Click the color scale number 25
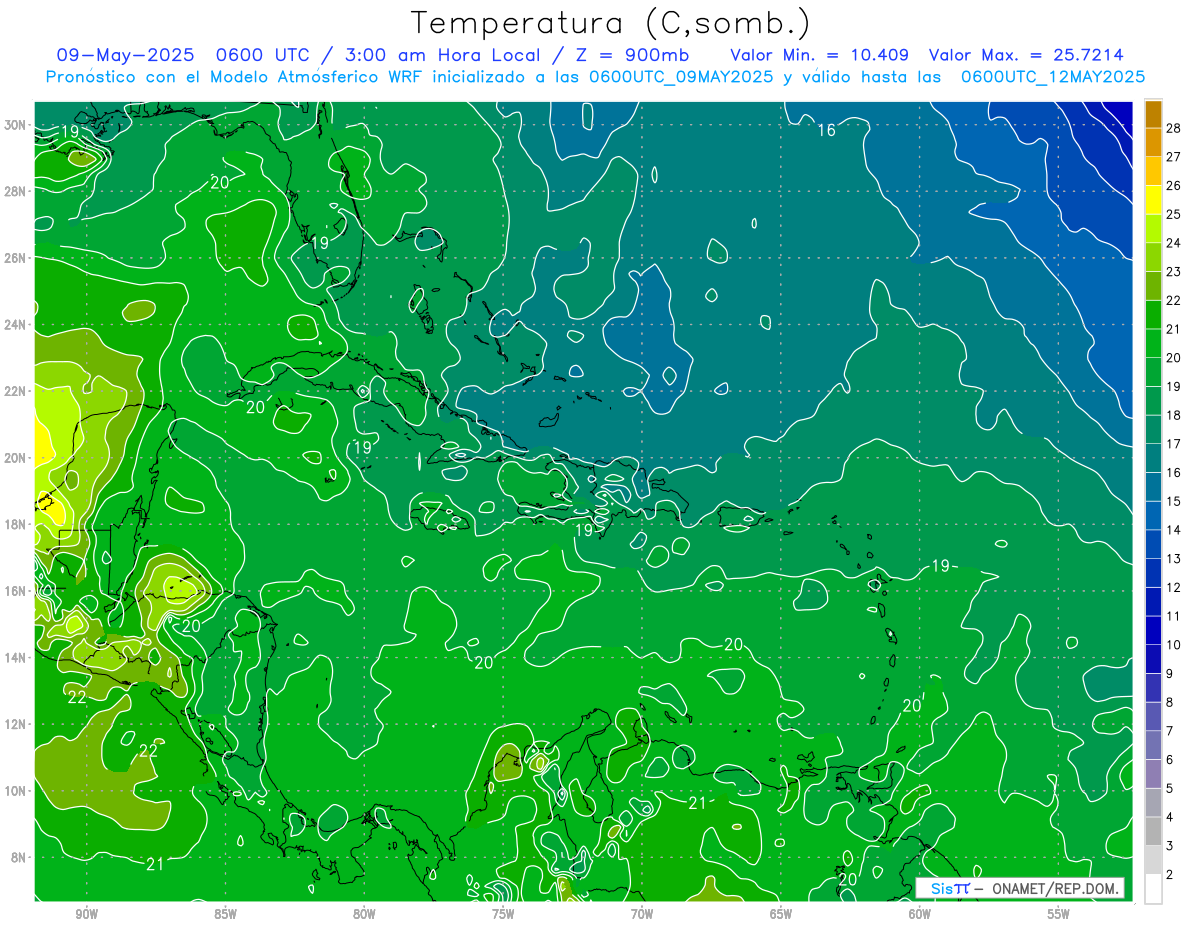This screenshot has height=927, width=1200. click(1174, 214)
